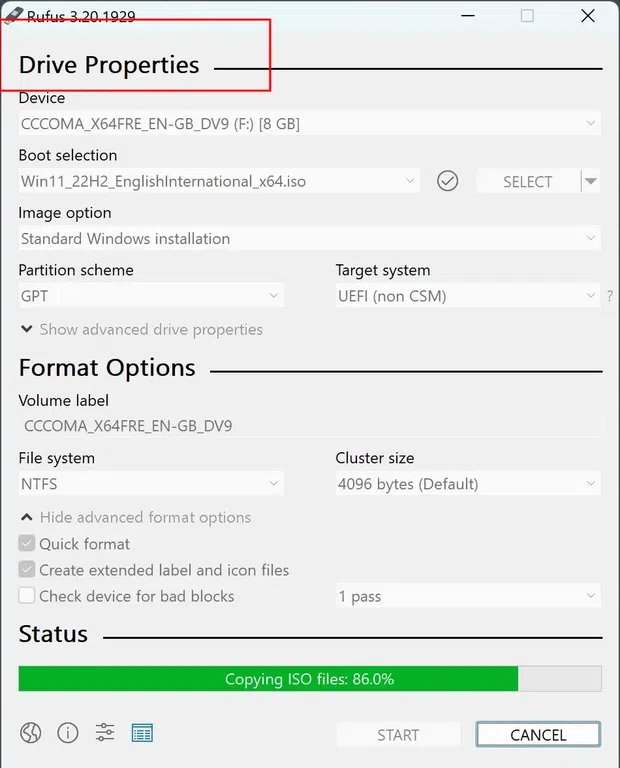Click the Copying ISO files progress bar
The width and height of the screenshot is (620, 768).
click(310, 679)
